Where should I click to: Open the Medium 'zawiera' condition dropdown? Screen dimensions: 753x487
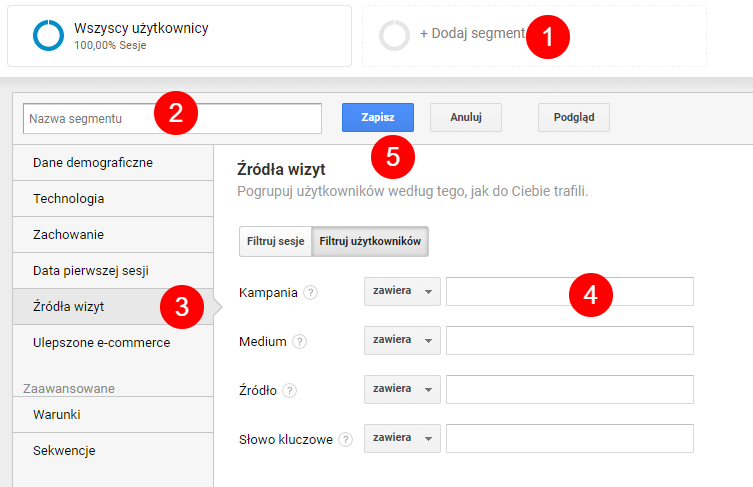pos(402,340)
